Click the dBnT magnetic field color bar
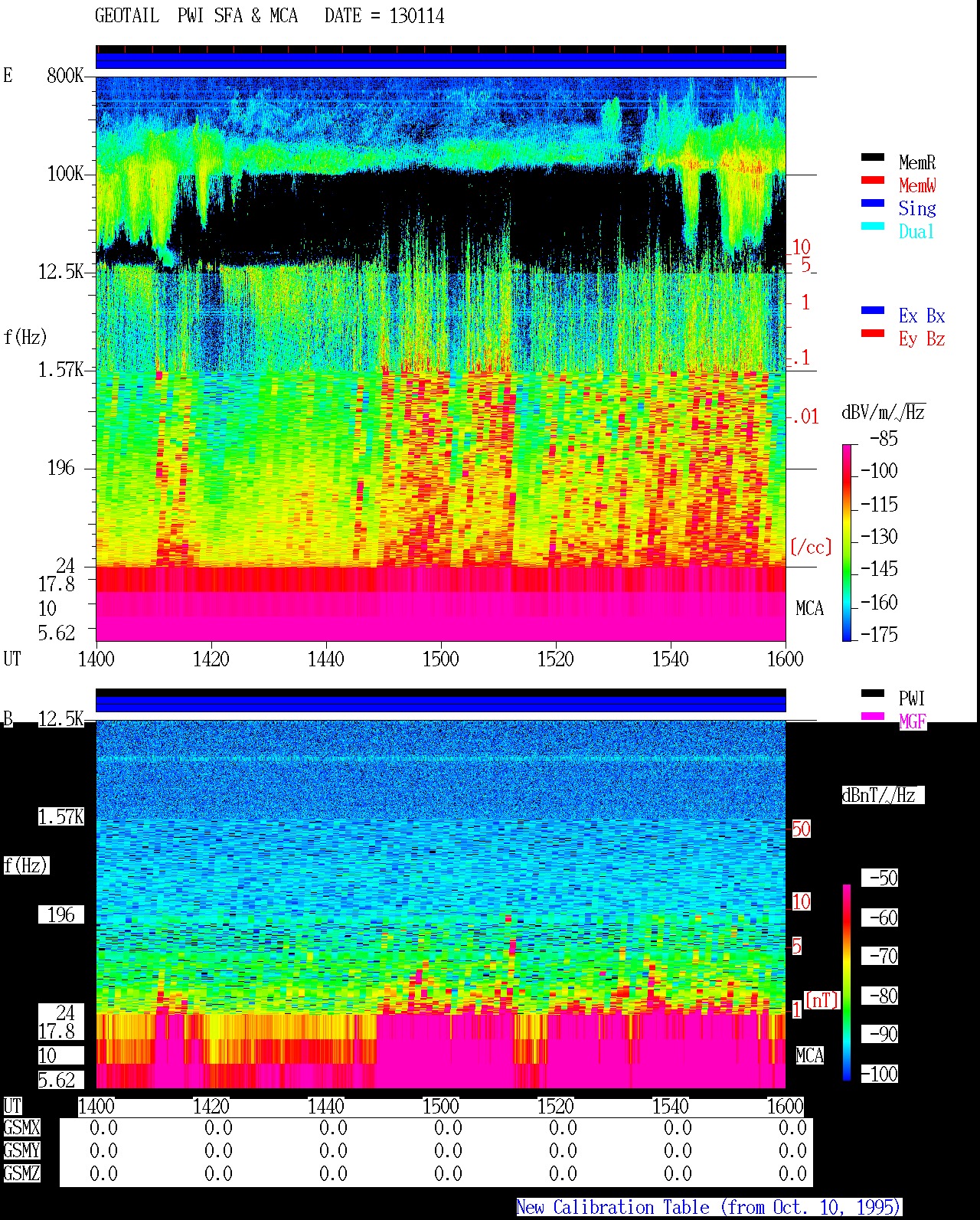980x1220 pixels. tap(847, 983)
